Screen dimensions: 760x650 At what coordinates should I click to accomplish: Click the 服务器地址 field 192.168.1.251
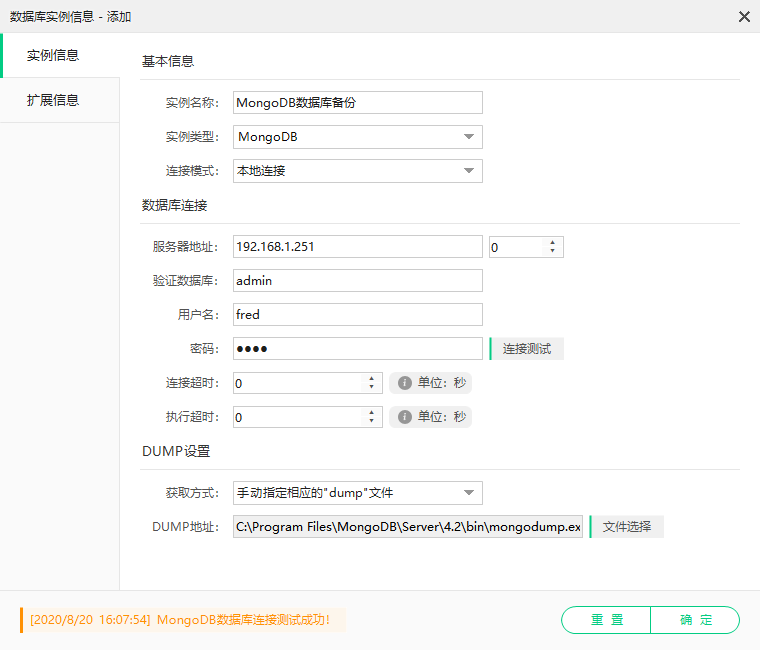pyautogui.click(x=358, y=247)
